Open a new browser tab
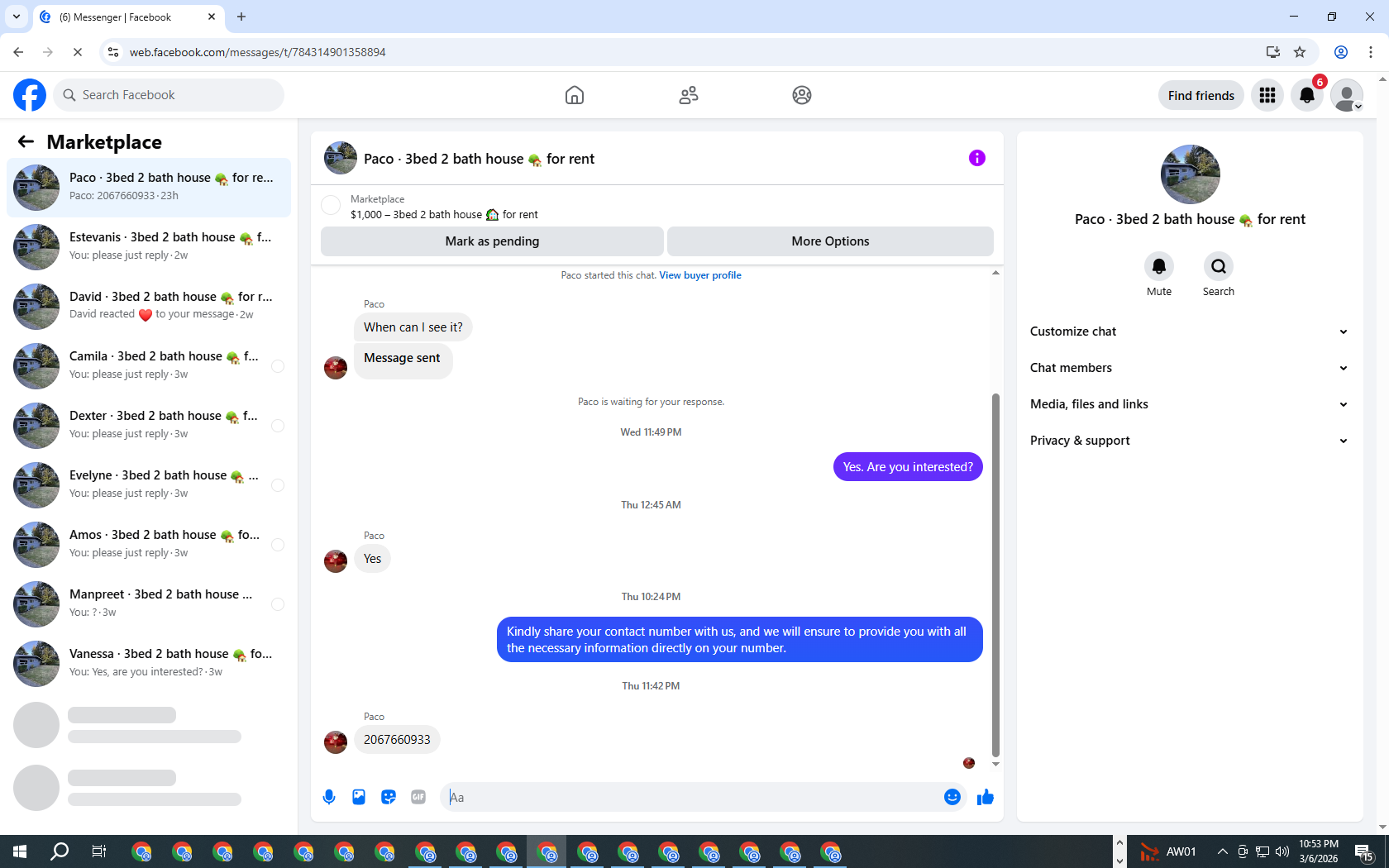Viewport: 1389px width, 868px height. pyautogui.click(x=241, y=17)
